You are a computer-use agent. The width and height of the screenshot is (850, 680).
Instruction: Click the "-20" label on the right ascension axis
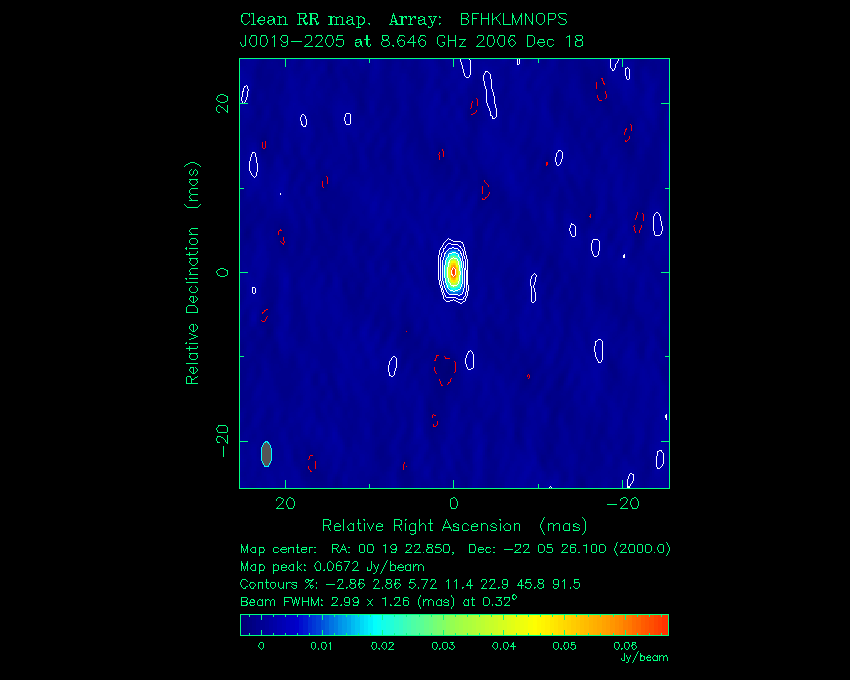(623, 504)
